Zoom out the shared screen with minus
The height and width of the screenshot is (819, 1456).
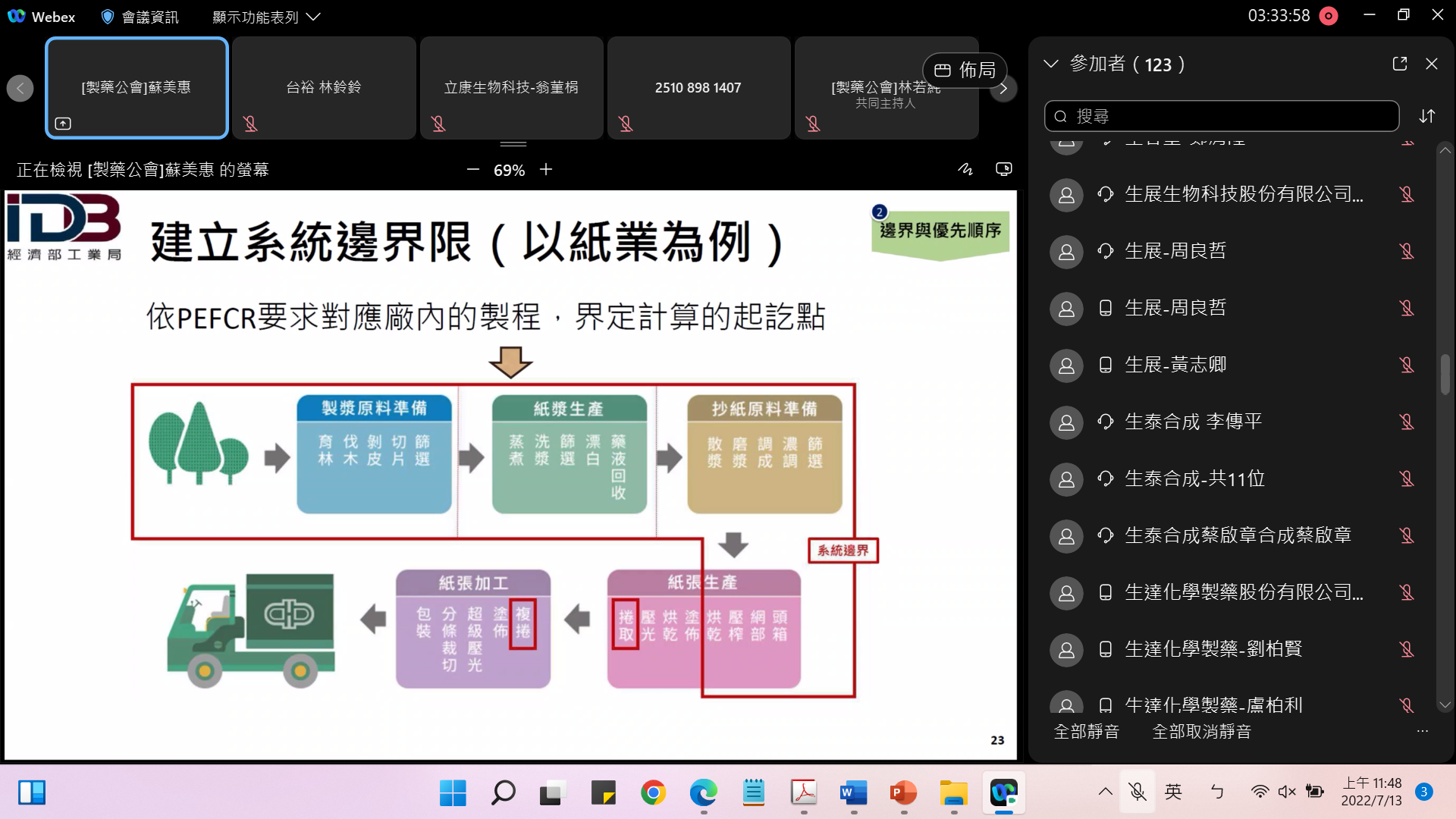(473, 170)
